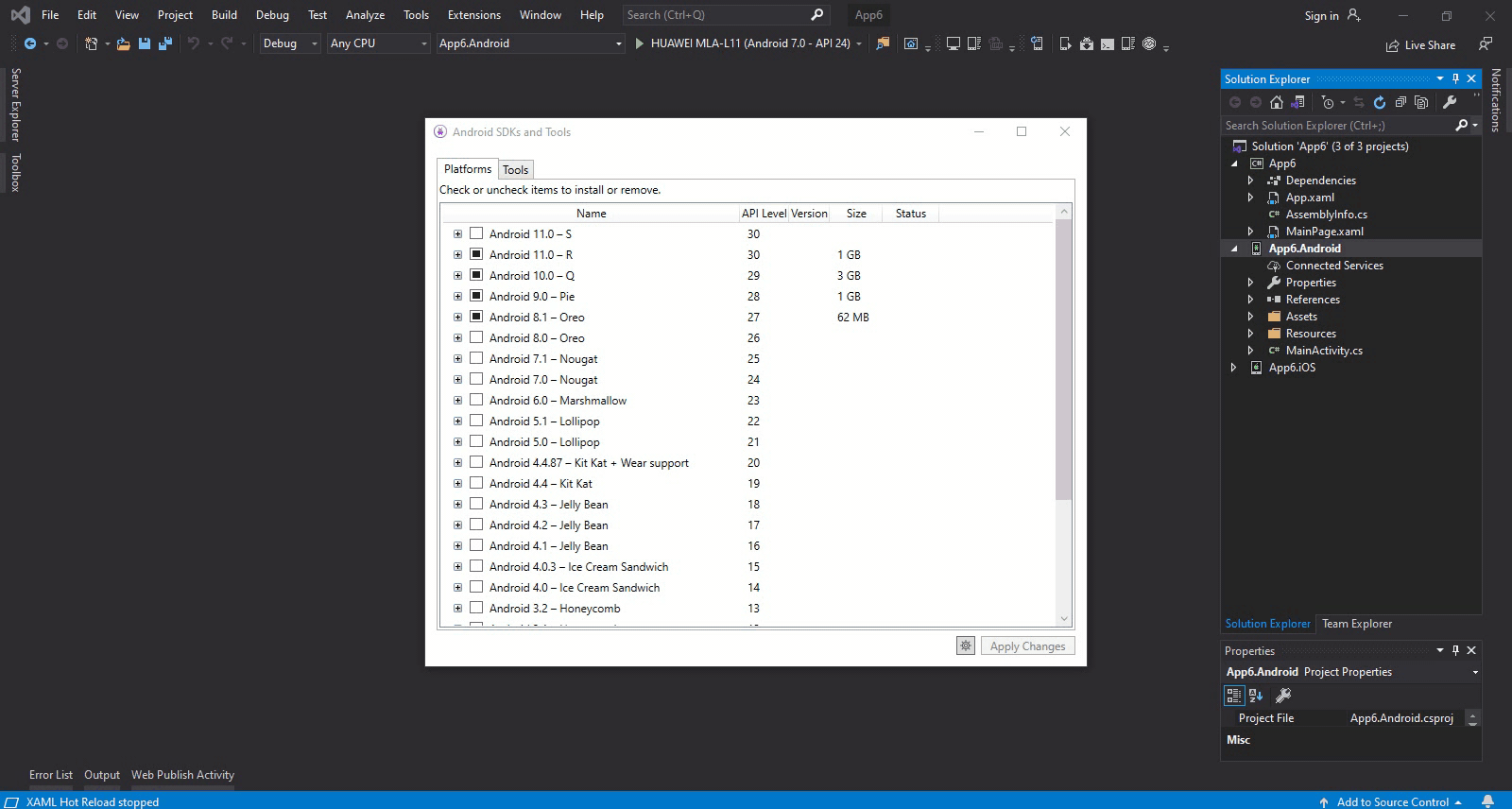The image size is (1512, 809).
Task: Pin the Solution Explorer panel
Action: click(x=1455, y=78)
